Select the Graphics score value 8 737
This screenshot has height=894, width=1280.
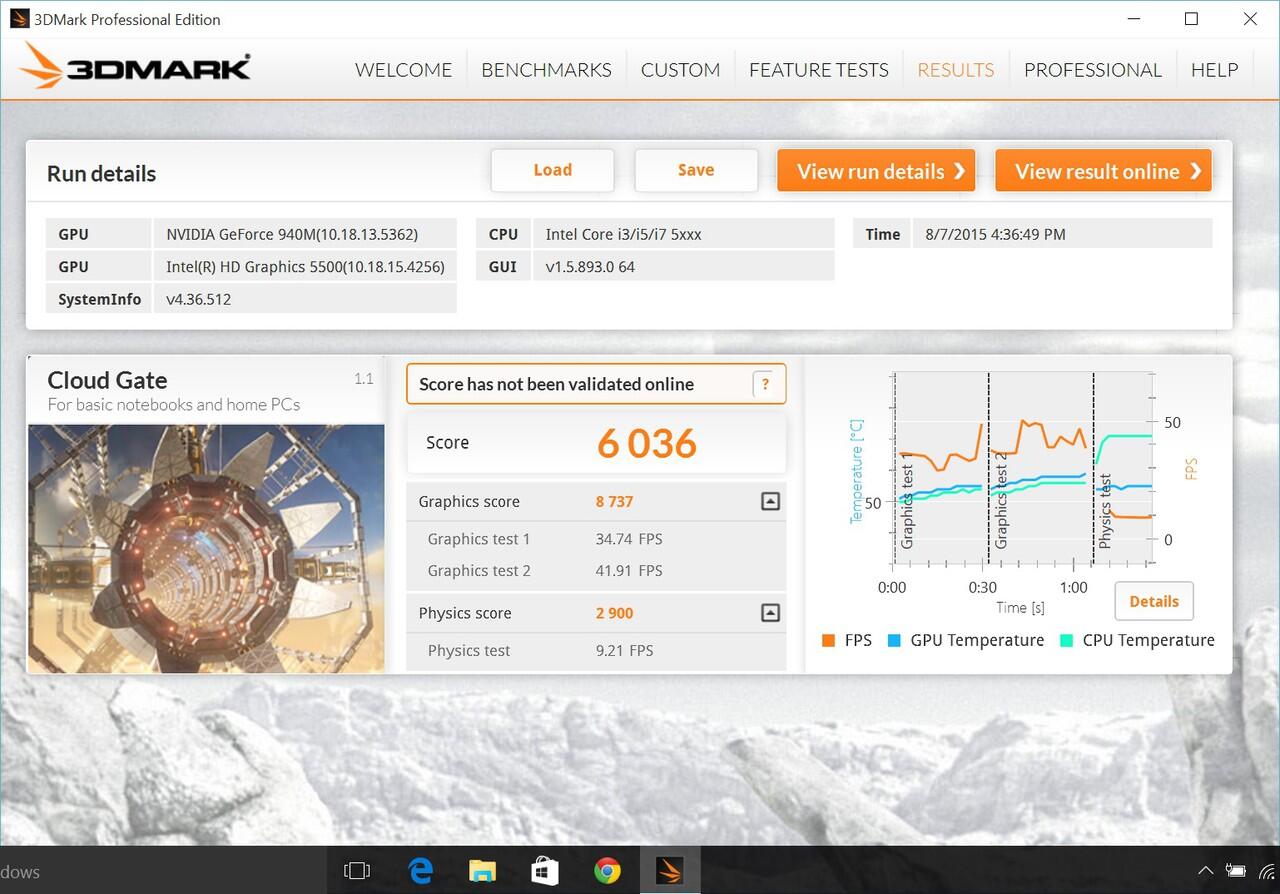[x=615, y=502]
